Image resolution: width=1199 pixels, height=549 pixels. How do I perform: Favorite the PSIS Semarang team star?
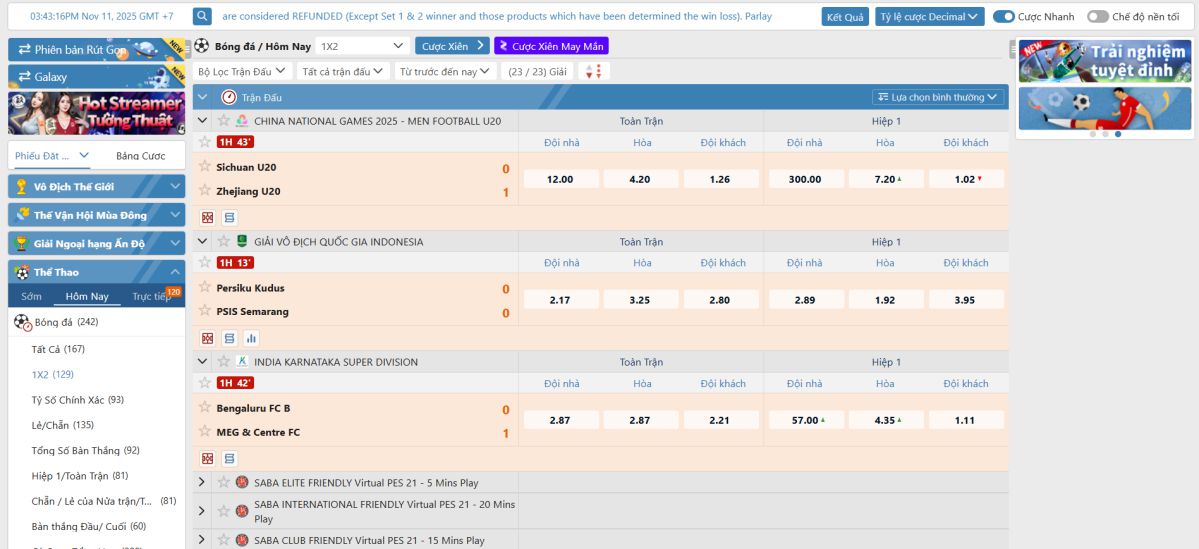tap(205, 311)
